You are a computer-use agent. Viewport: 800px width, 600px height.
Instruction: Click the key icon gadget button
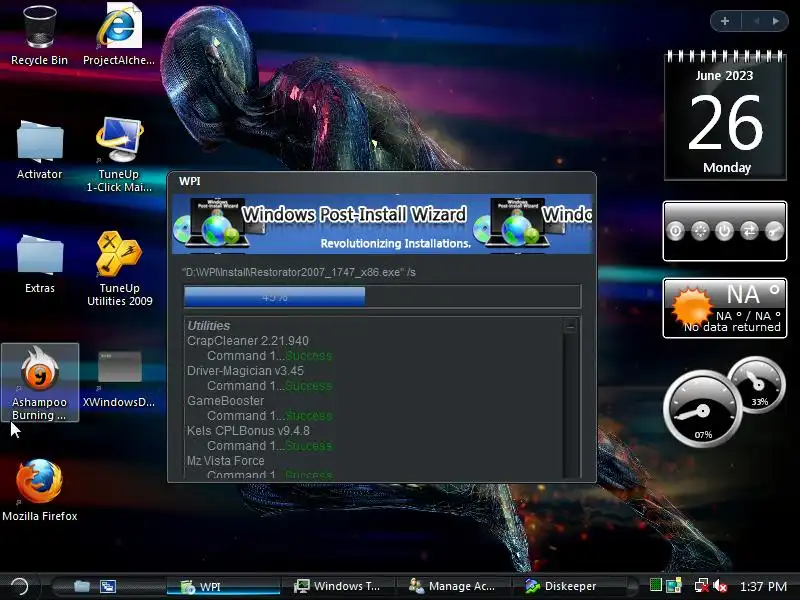point(774,231)
